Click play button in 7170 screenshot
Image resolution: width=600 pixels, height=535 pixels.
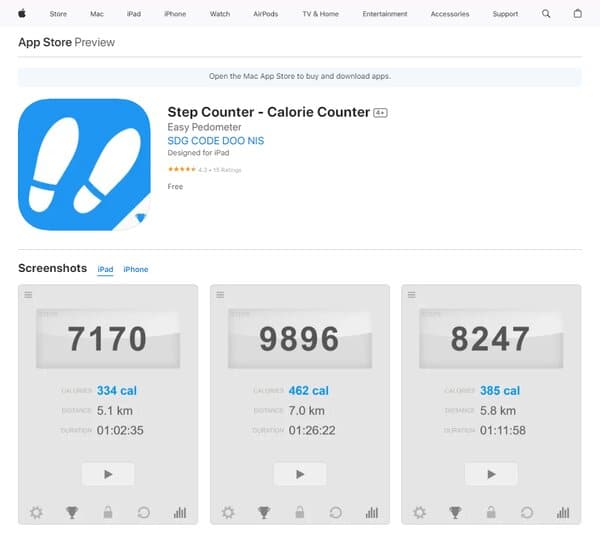point(108,474)
